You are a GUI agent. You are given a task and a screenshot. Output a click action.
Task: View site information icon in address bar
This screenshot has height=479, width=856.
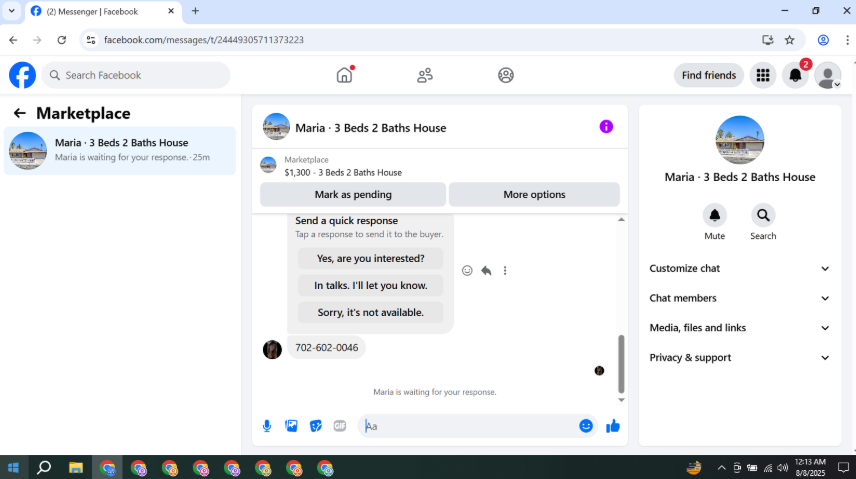[91, 40]
